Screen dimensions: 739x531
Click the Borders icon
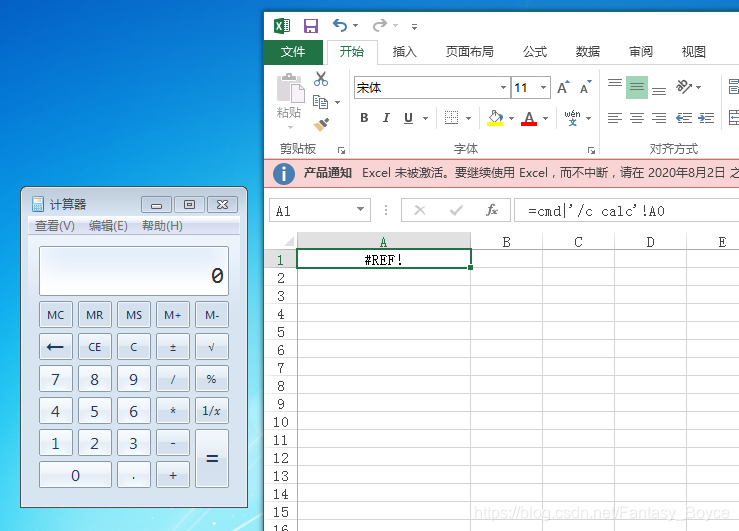(x=451, y=118)
